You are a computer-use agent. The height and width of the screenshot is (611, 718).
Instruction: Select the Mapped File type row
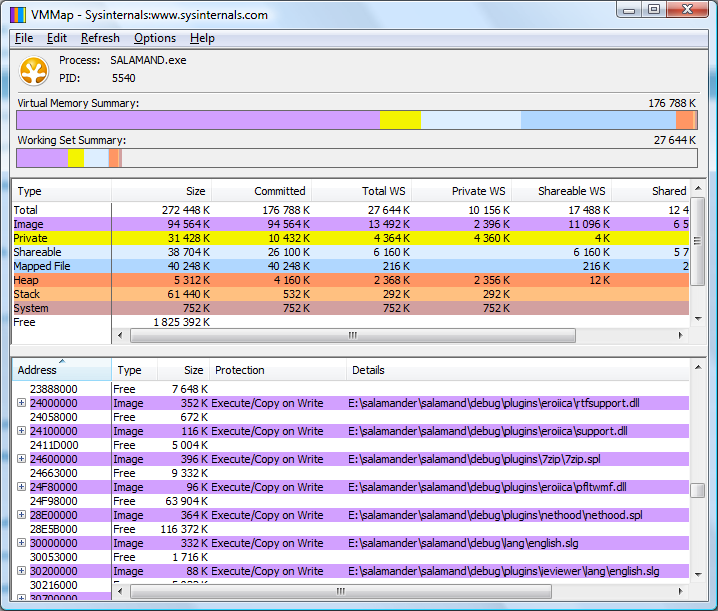point(351,266)
